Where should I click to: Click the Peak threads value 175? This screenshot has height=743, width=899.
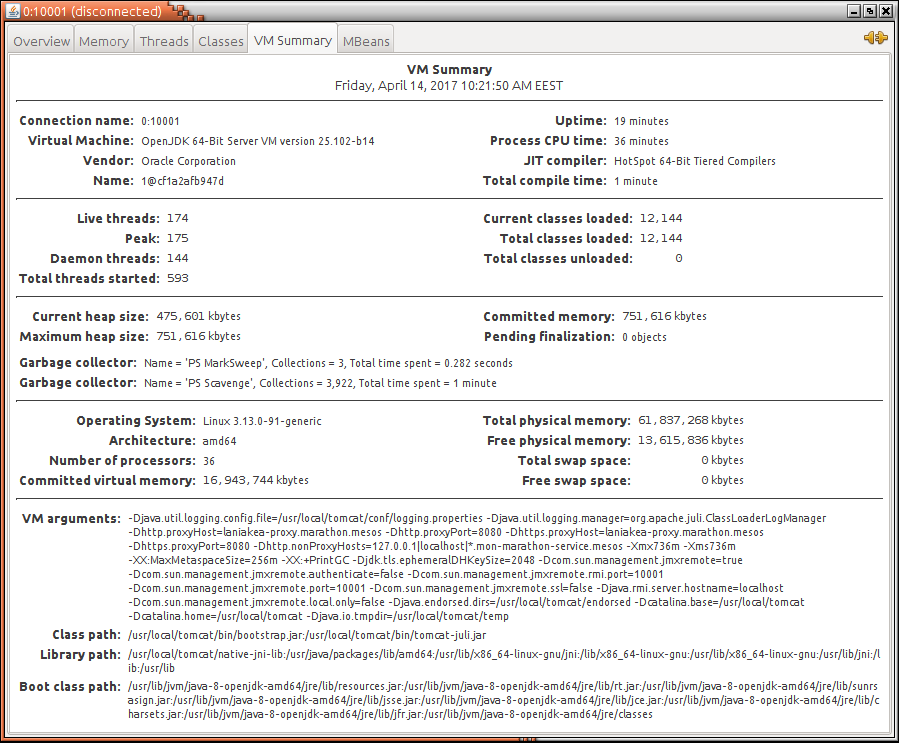(178, 238)
